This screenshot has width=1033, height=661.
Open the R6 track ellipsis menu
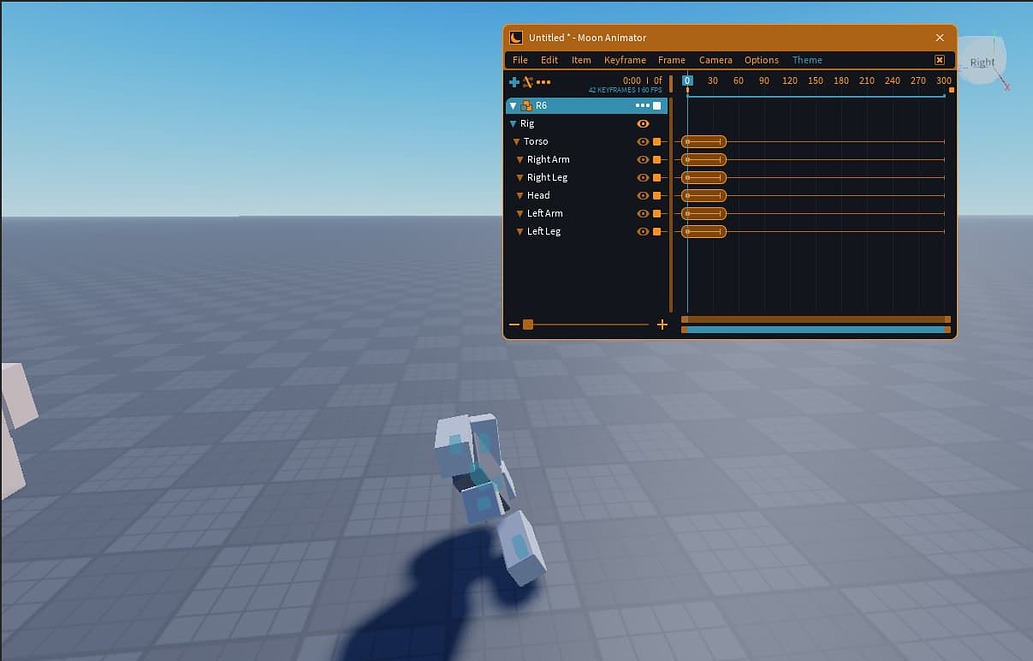click(x=642, y=106)
